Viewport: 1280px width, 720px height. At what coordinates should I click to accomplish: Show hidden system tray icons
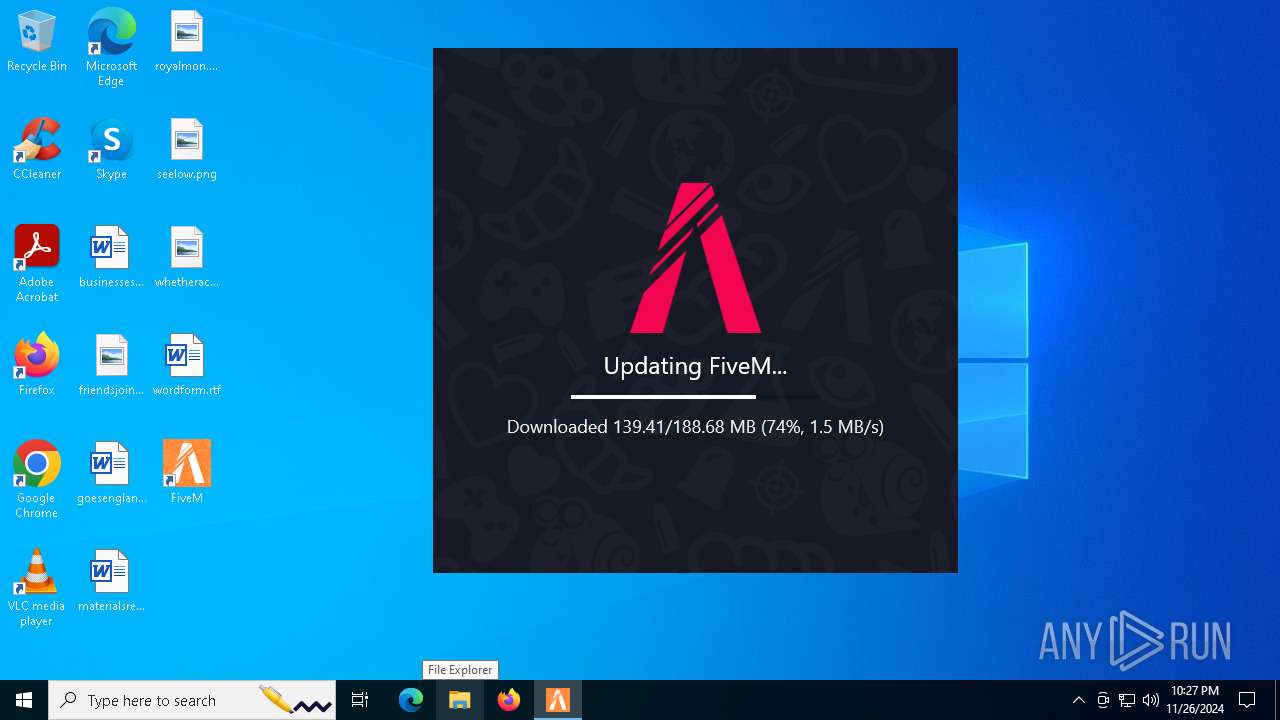(1078, 700)
